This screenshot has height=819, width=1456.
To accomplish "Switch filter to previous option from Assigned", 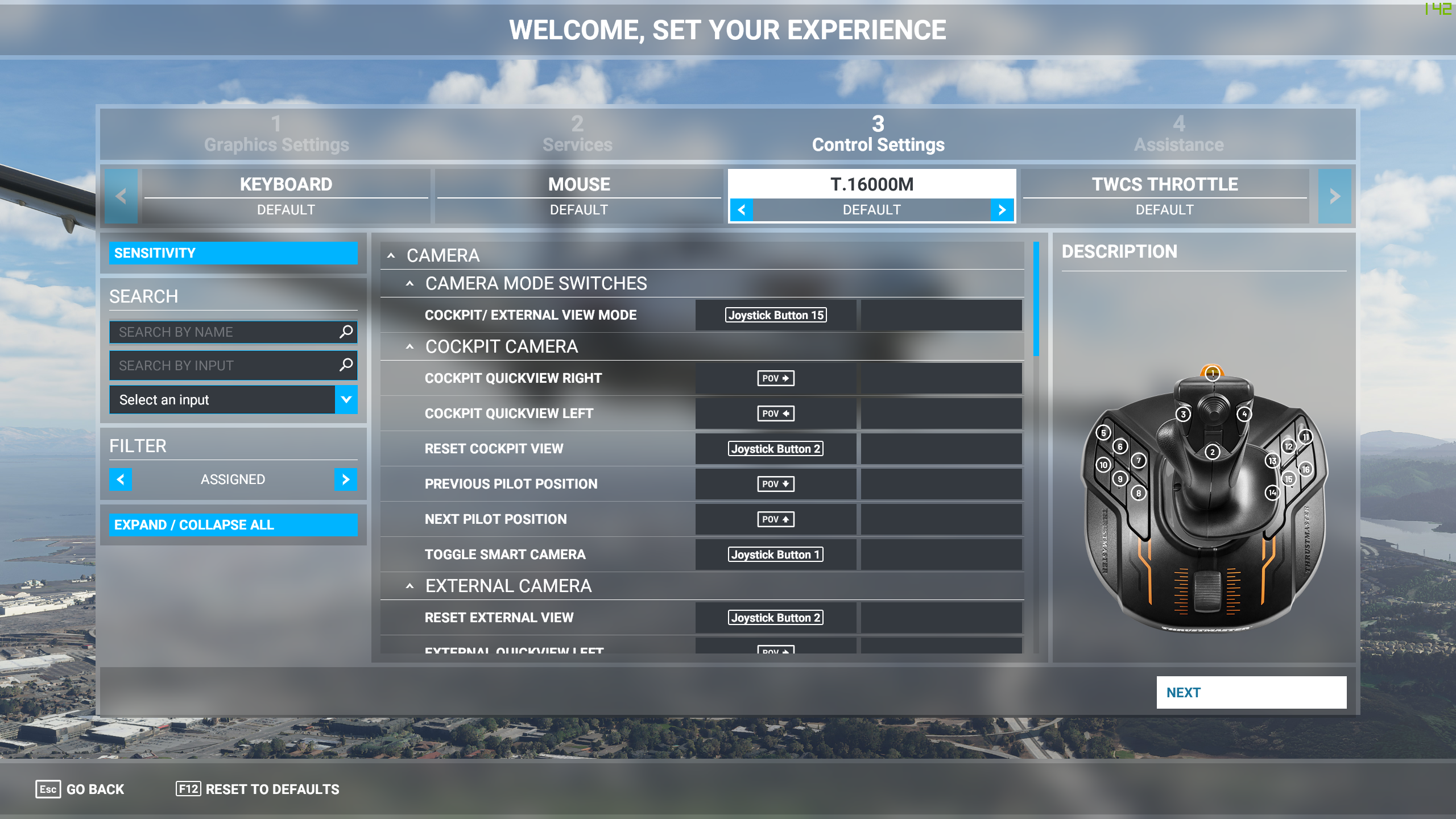I will point(121,479).
